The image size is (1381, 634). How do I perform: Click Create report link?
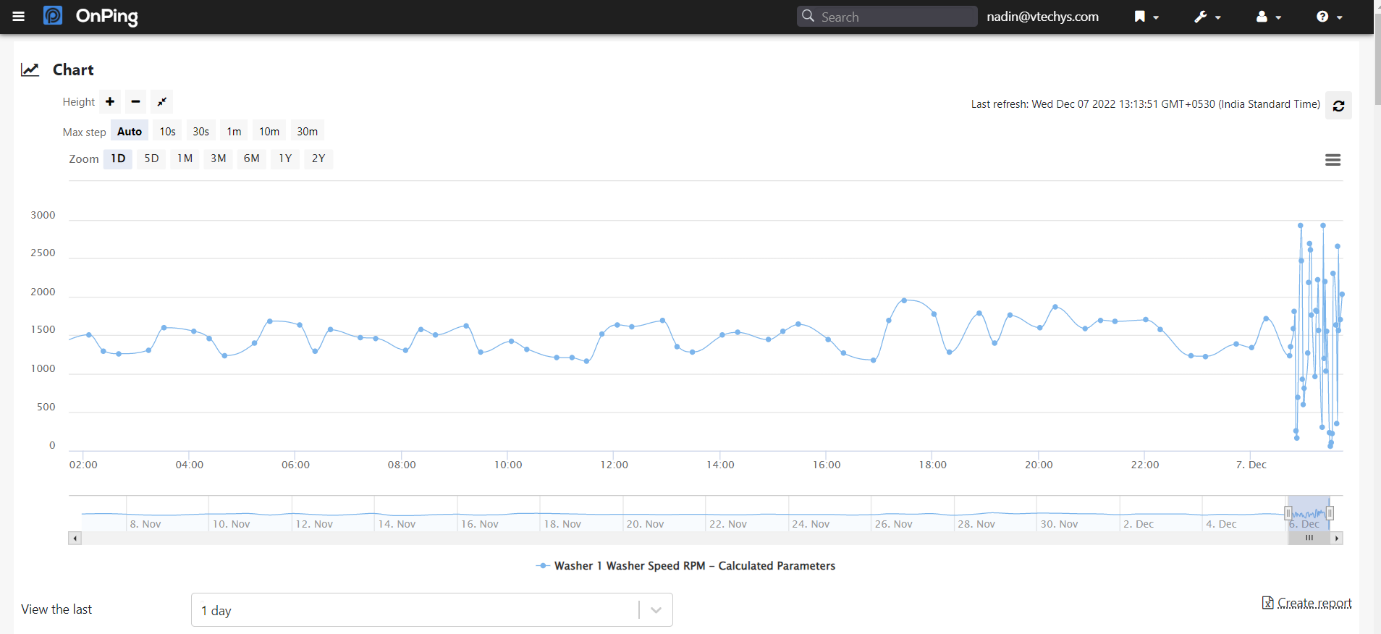(1306, 603)
